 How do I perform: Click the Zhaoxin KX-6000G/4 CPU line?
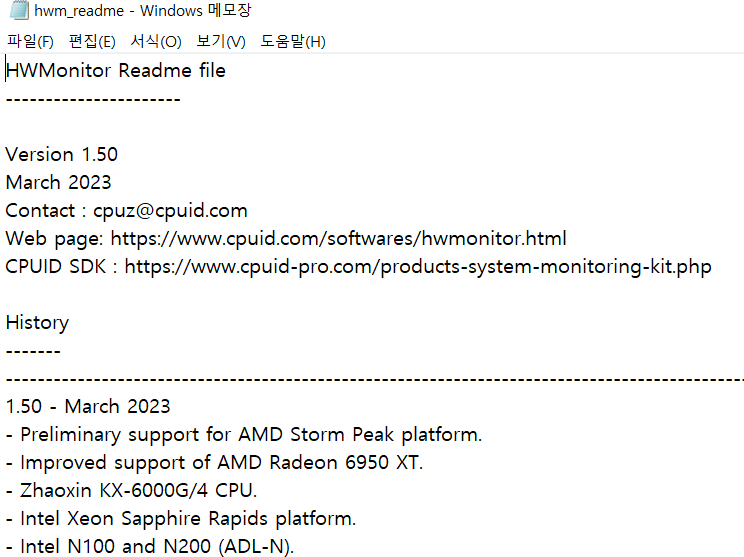coord(131,491)
